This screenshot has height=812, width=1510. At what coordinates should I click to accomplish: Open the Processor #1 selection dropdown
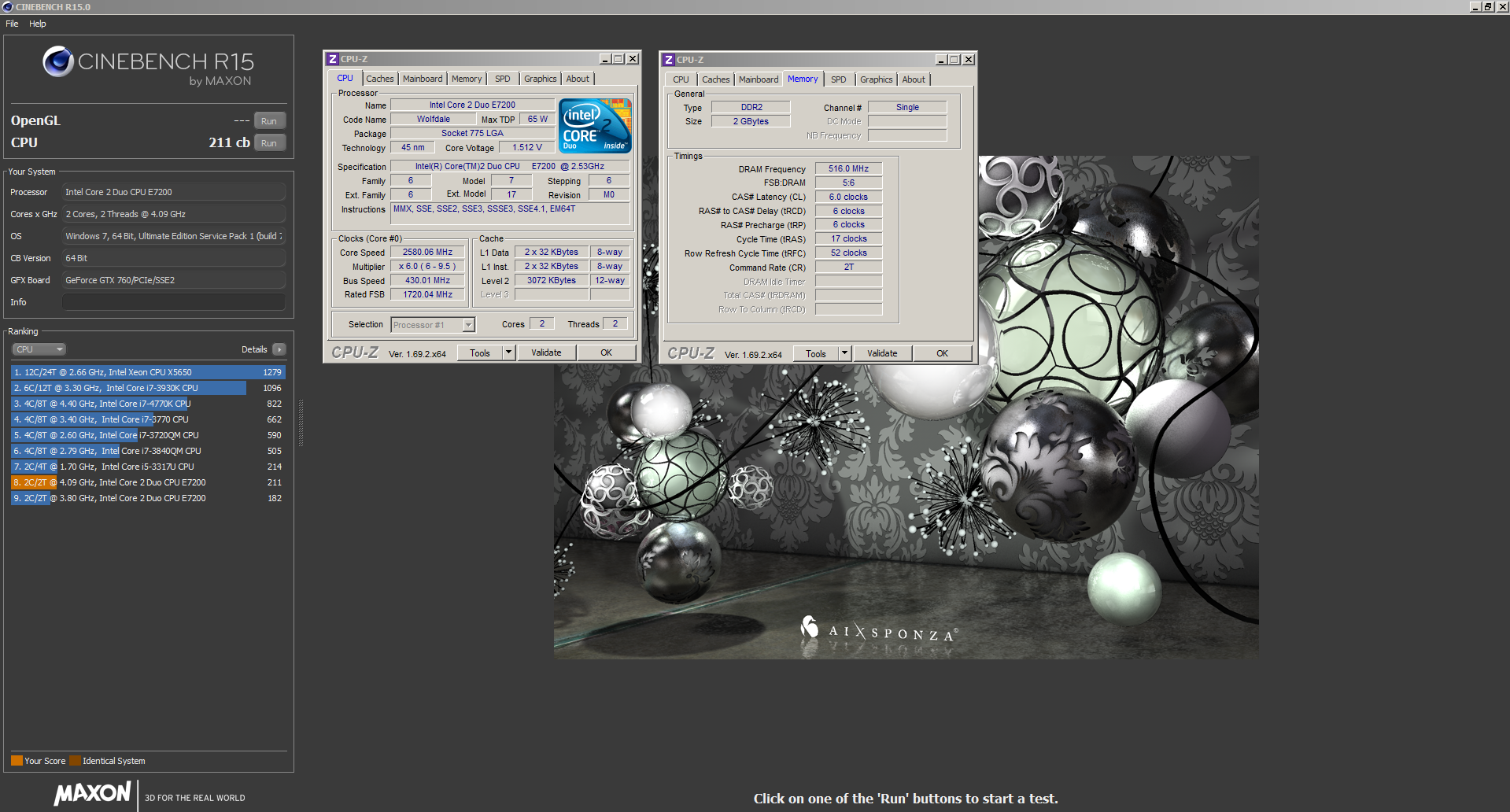coord(433,325)
